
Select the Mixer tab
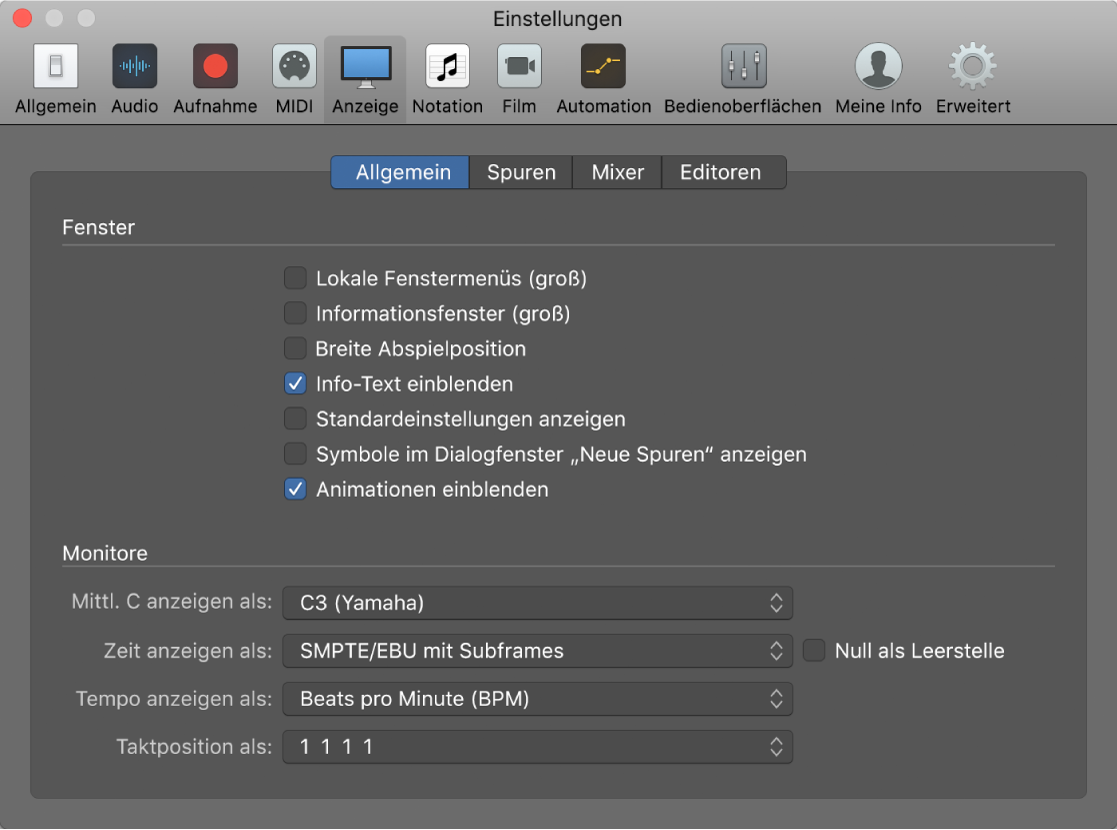(x=617, y=172)
